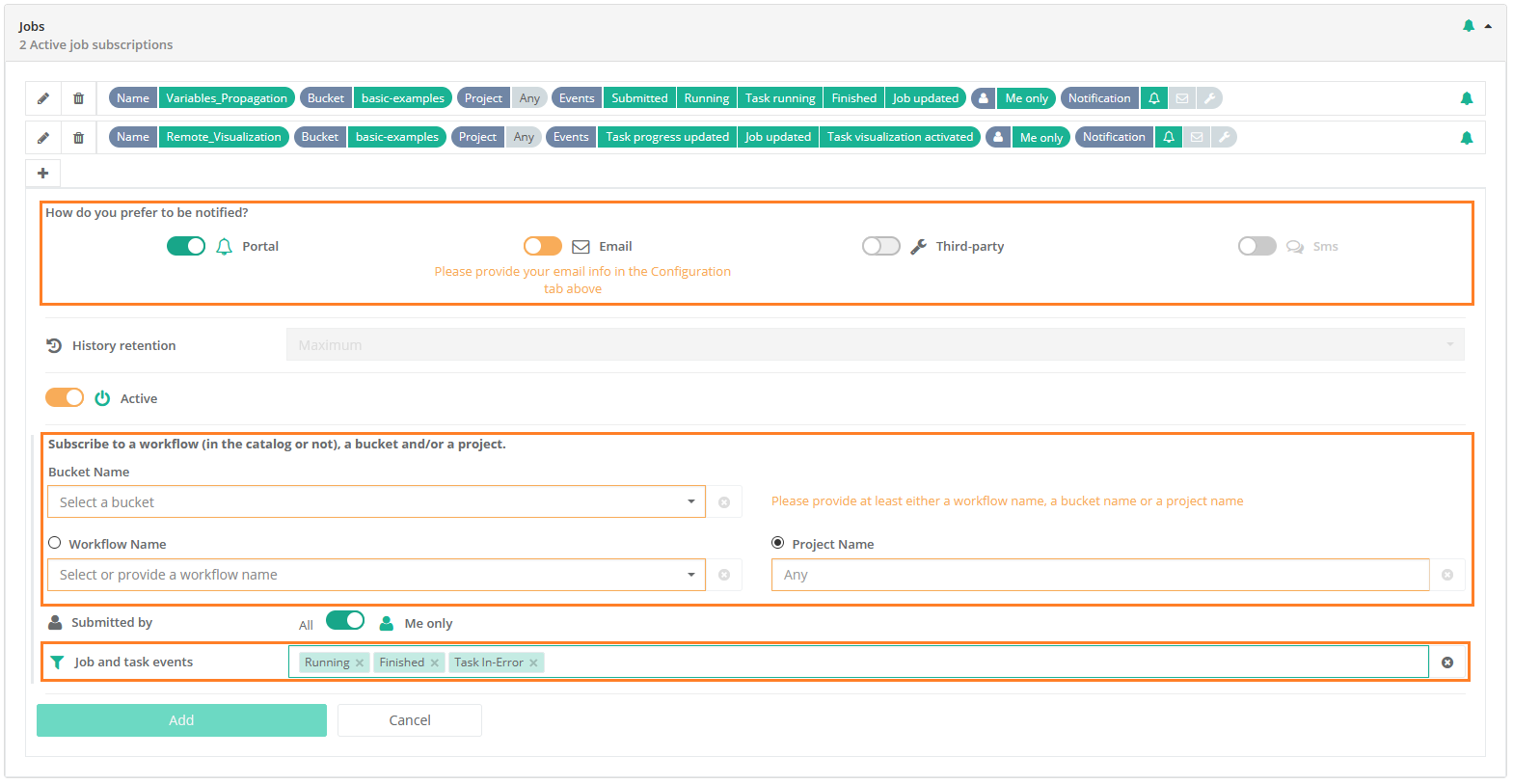Toggle Email notification switch
Image resolution: width=1513 pixels, height=784 pixels.
pyautogui.click(x=543, y=246)
